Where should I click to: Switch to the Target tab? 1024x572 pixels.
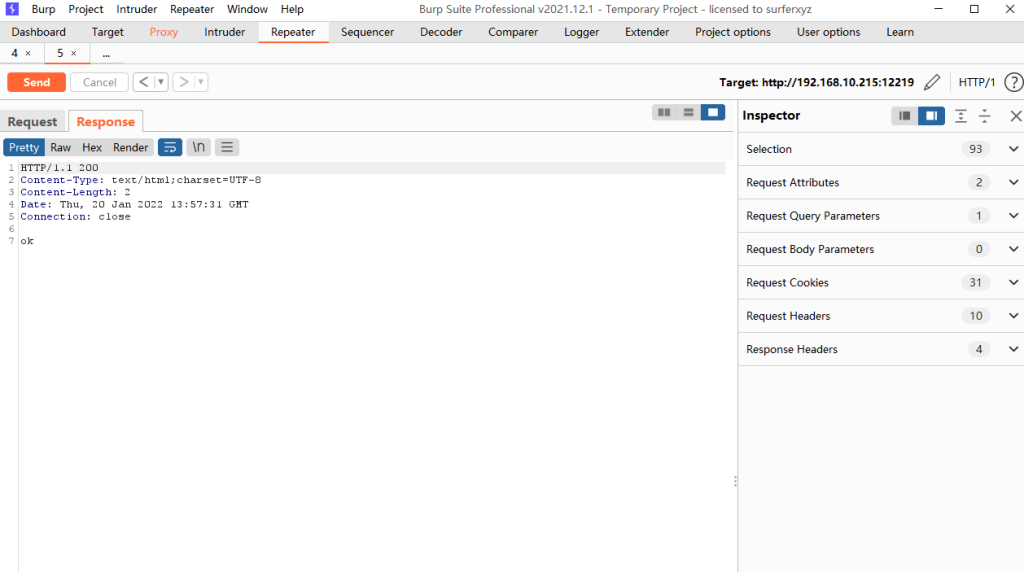click(107, 32)
